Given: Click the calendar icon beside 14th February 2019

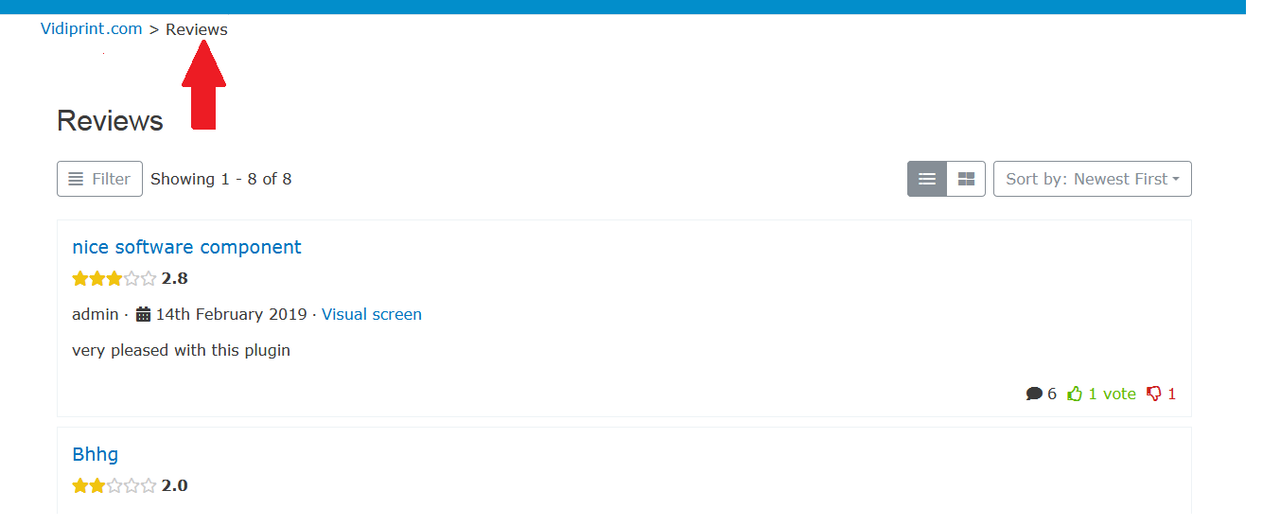Looking at the screenshot, I should [143, 314].
